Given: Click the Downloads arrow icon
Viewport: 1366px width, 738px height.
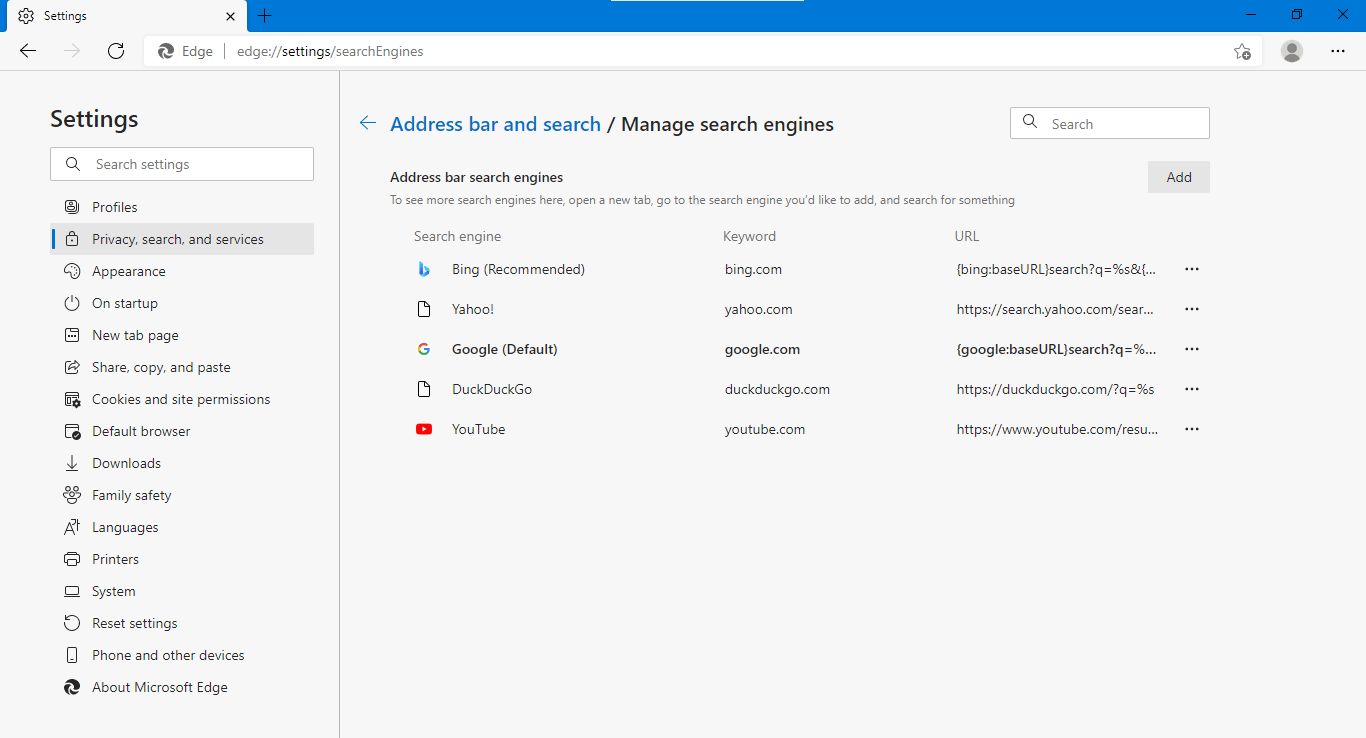Looking at the screenshot, I should 72,463.
